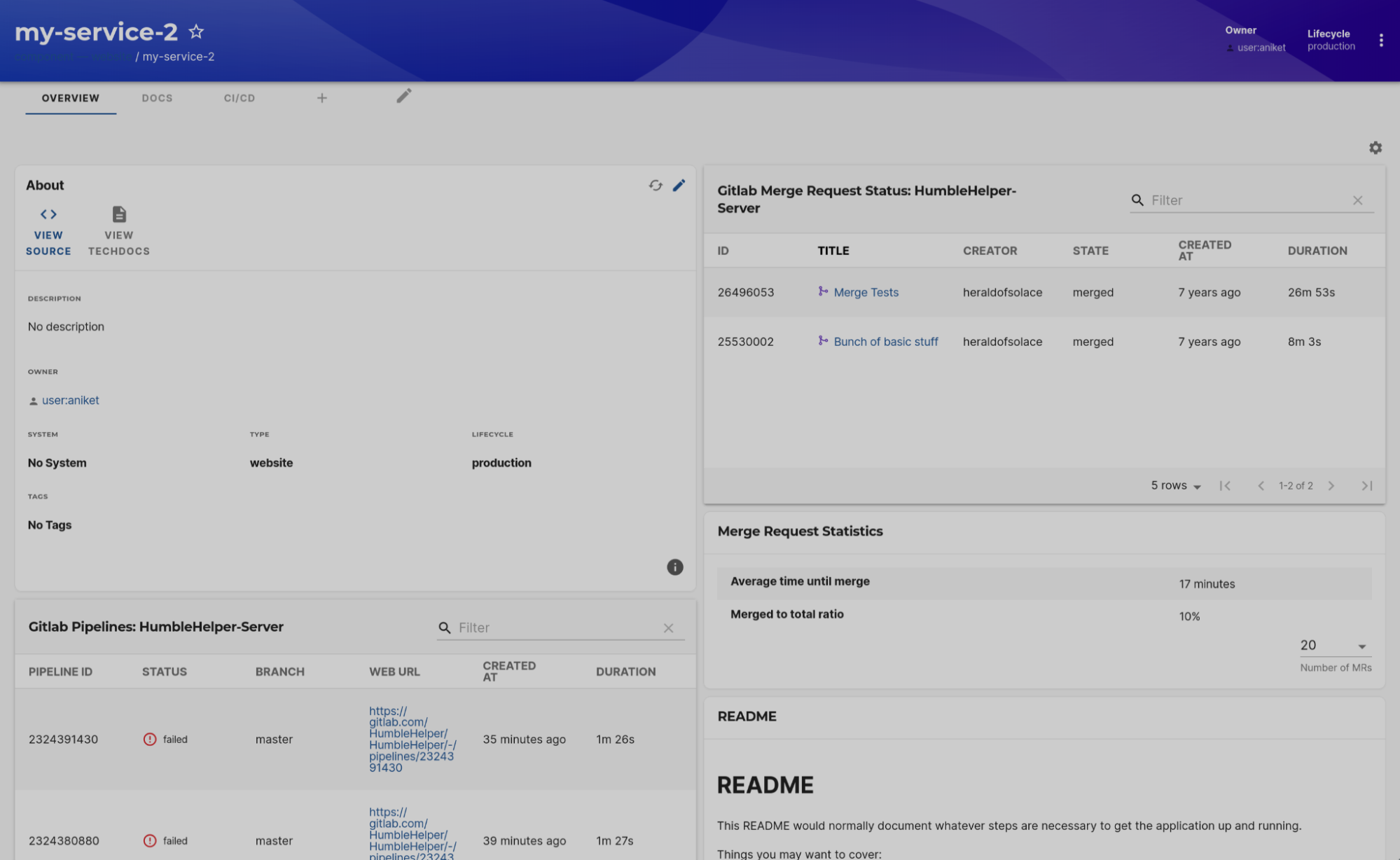Open the 'Merge Tests' merge request
Viewport: 1400px width, 860px height.
pyautogui.click(x=866, y=292)
